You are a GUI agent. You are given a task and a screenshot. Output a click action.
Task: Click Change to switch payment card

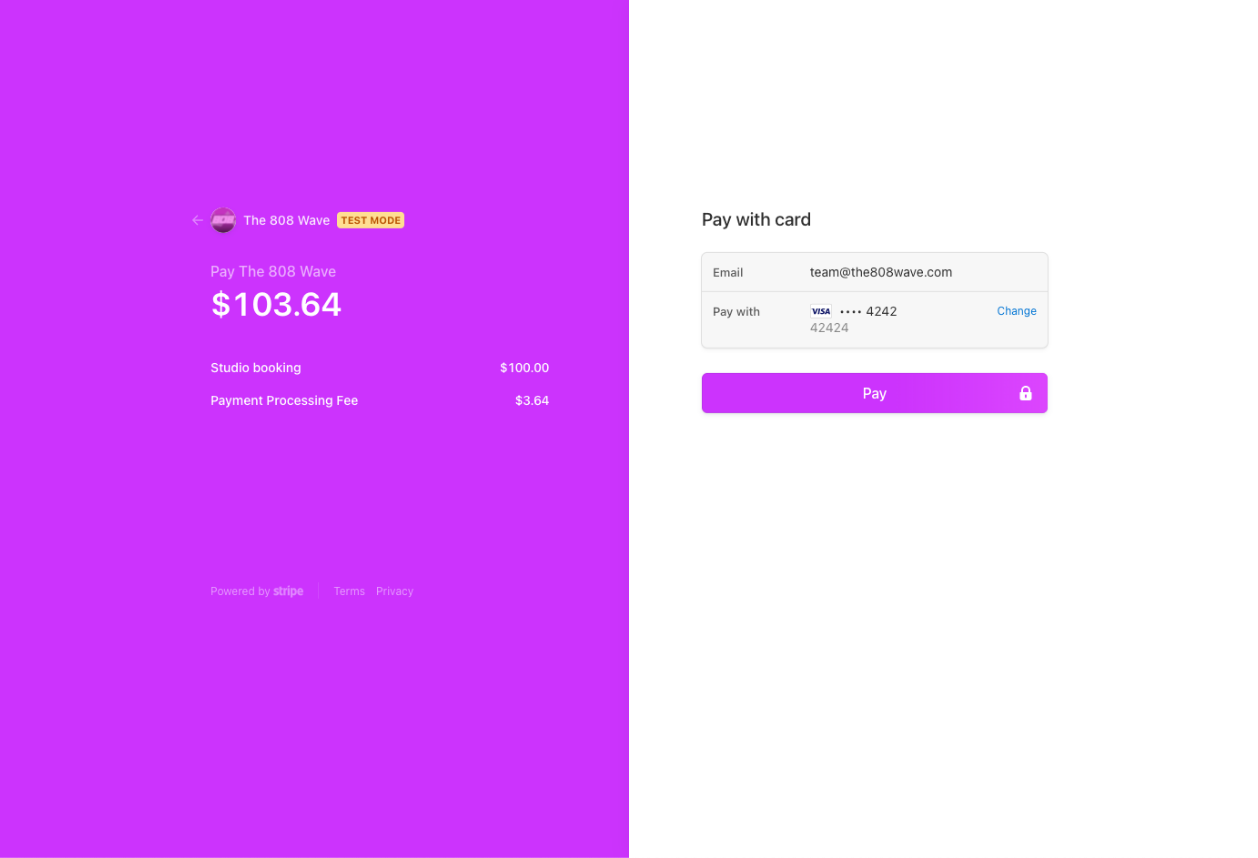coord(1016,311)
